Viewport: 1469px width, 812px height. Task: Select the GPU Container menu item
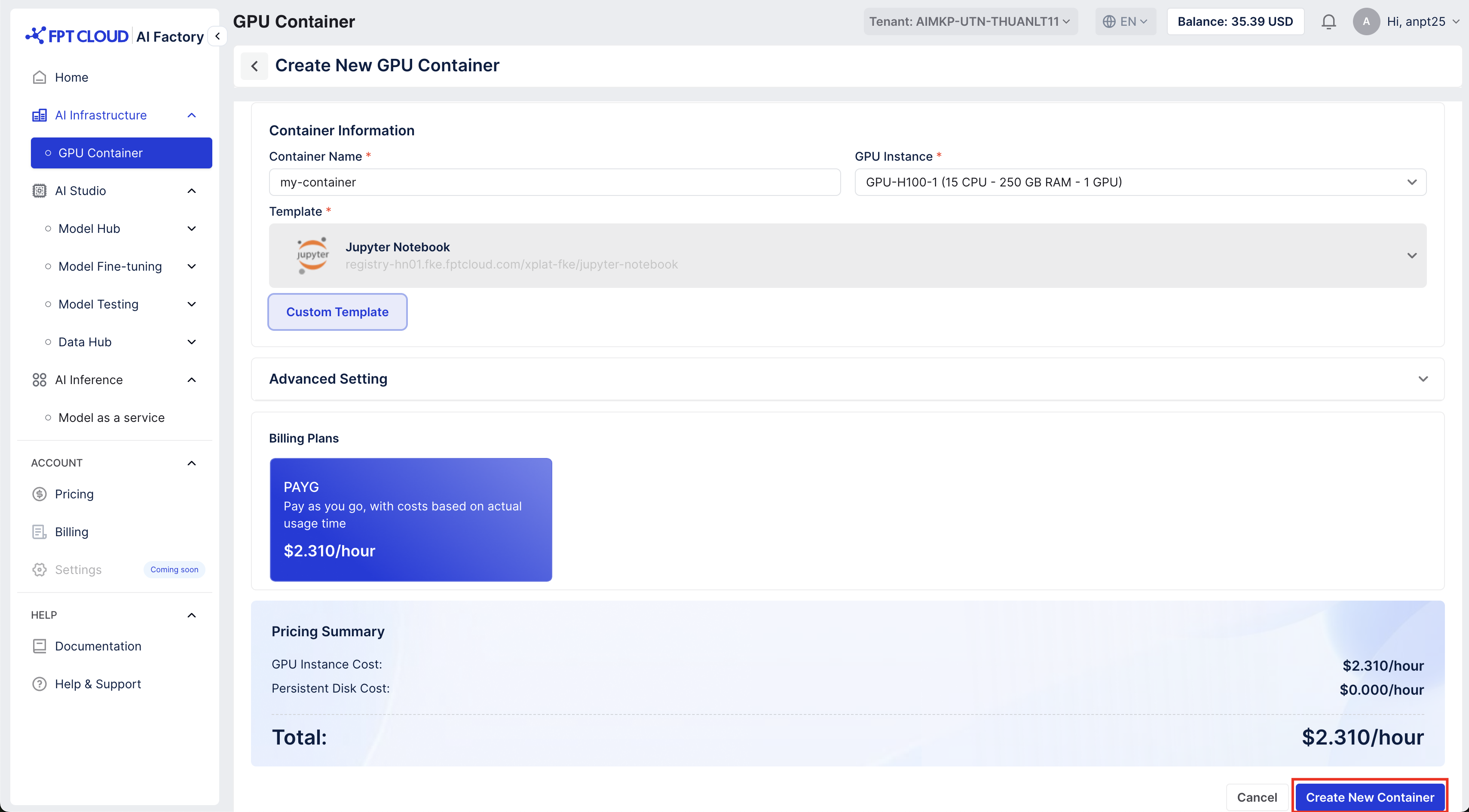[122, 153]
